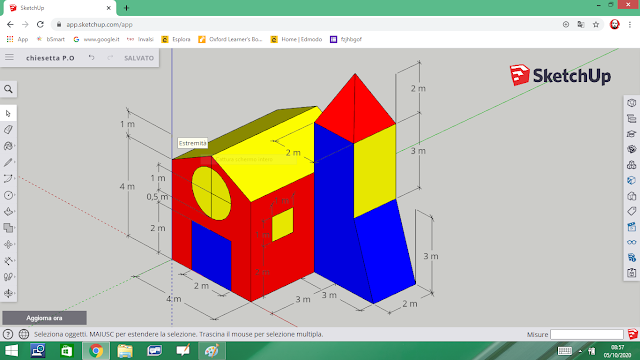Select the Move tool
Image resolution: width=640 pixels, height=360 pixels.
click(8, 244)
